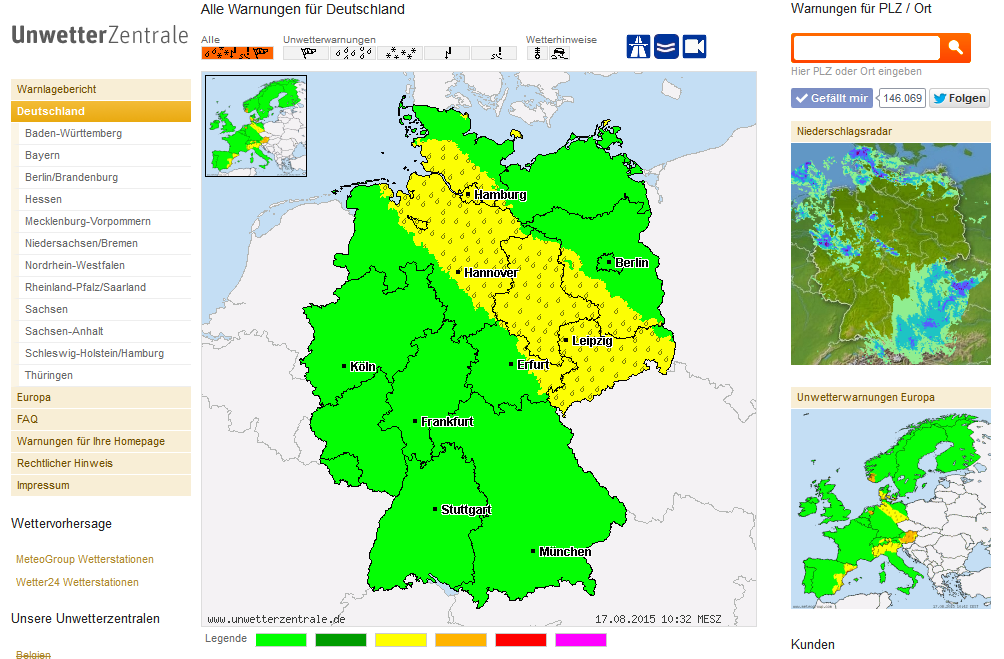The height and width of the screenshot is (659, 1004).
Task: Click the magenta legend swatch
Action: click(581, 639)
